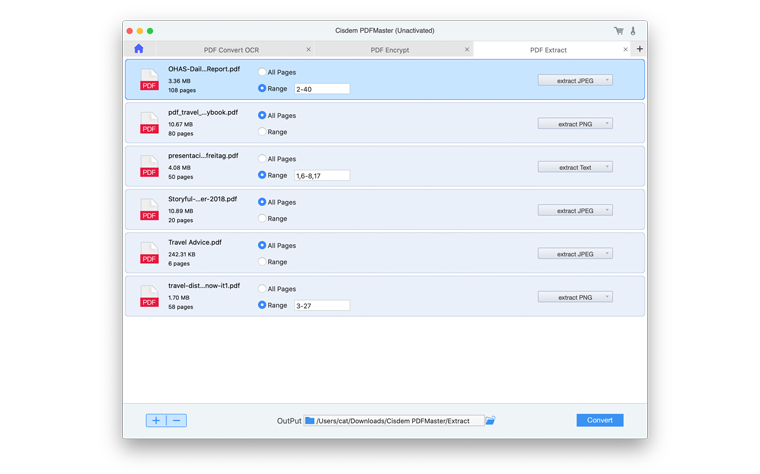Click the Output path field
Viewport: 760px width, 474px height.
(x=394, y=421)
